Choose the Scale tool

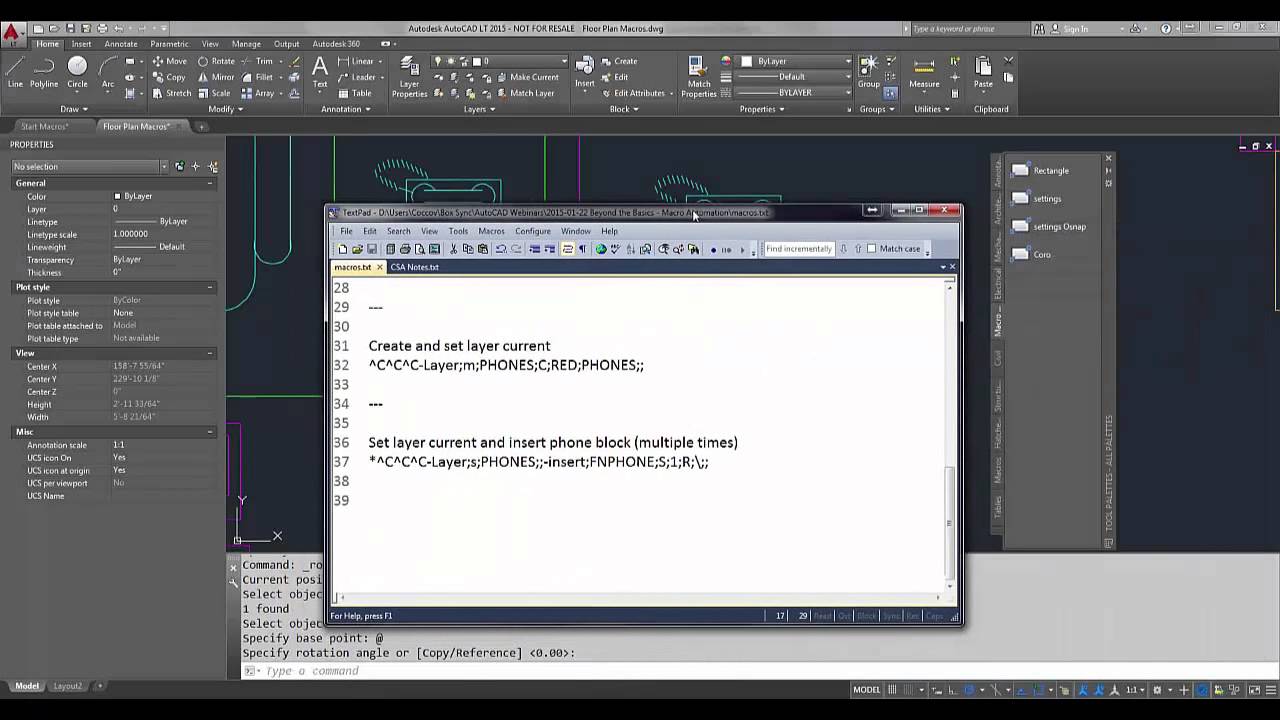(x=214, y=93)
